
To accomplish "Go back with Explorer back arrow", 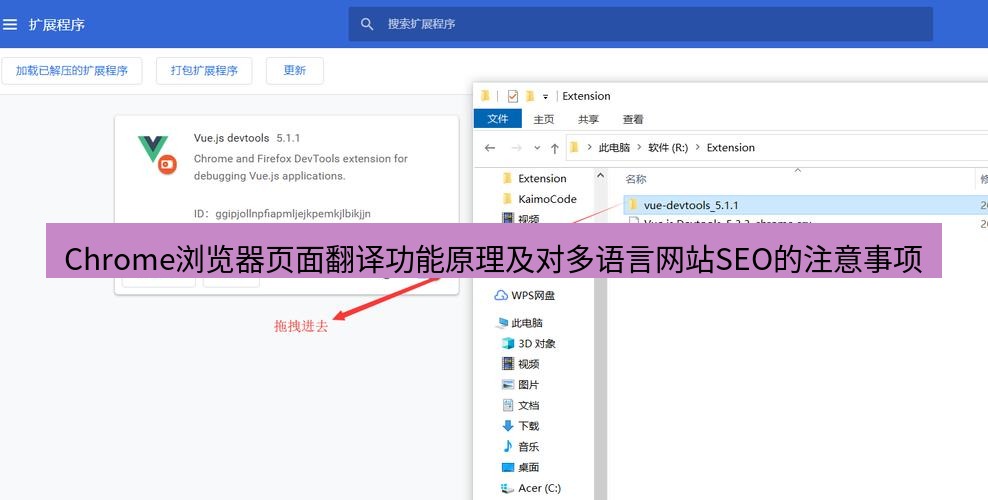I will click(490, 148).
